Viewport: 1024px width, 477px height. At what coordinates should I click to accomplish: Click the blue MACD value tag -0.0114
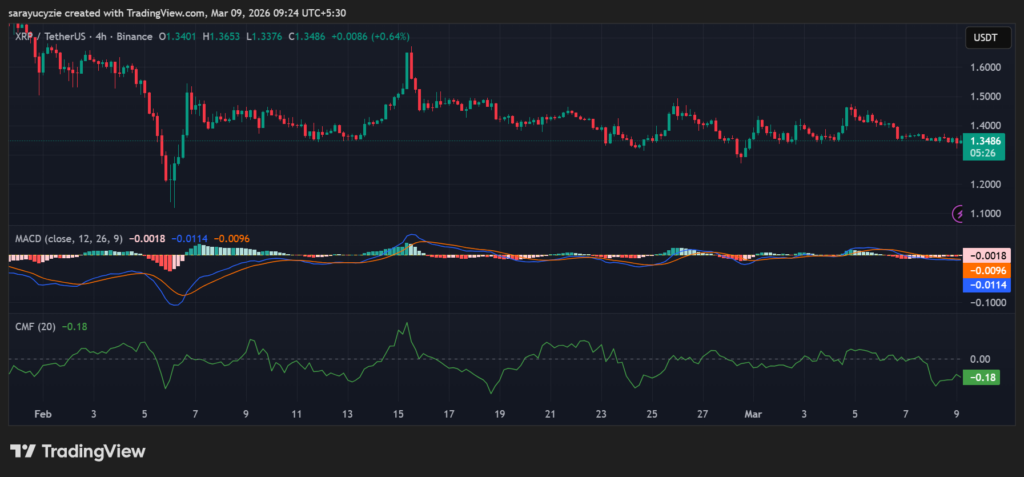tap(983, 285)
